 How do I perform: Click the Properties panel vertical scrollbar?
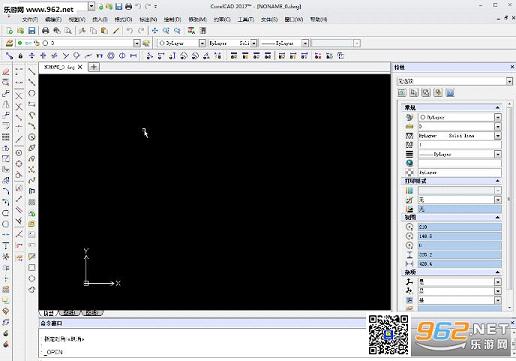[x=509, y=205]
